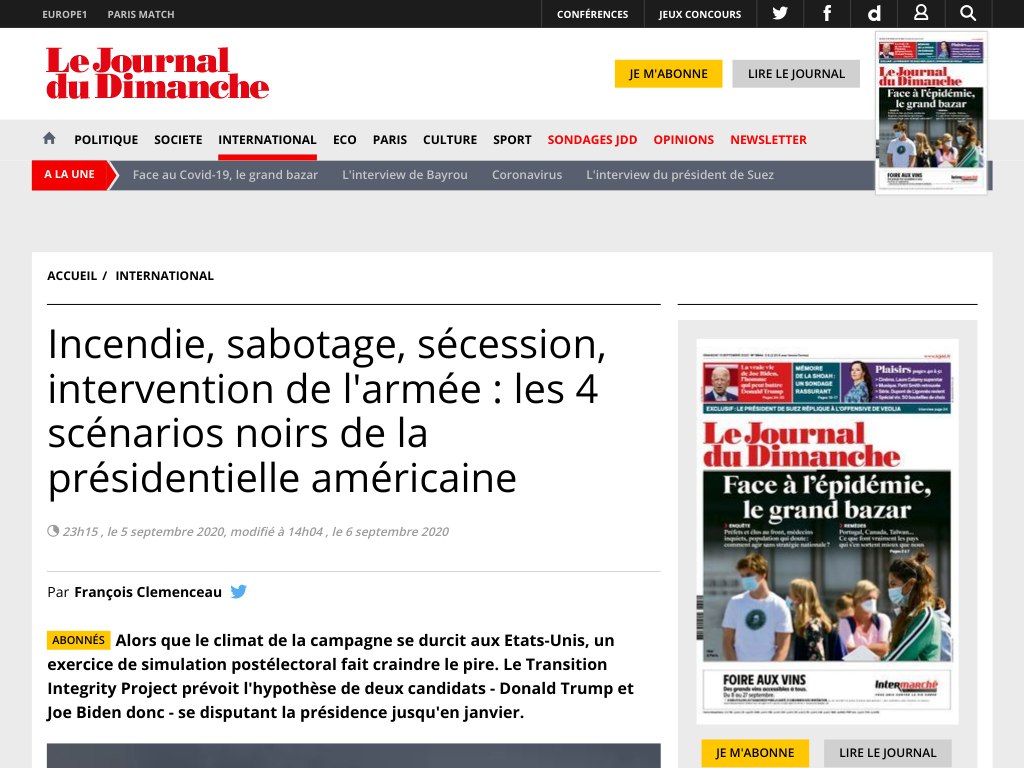This screenshot has width=1024, height=768.
Task: Open NEWSLETTER section
Action: 769,140
